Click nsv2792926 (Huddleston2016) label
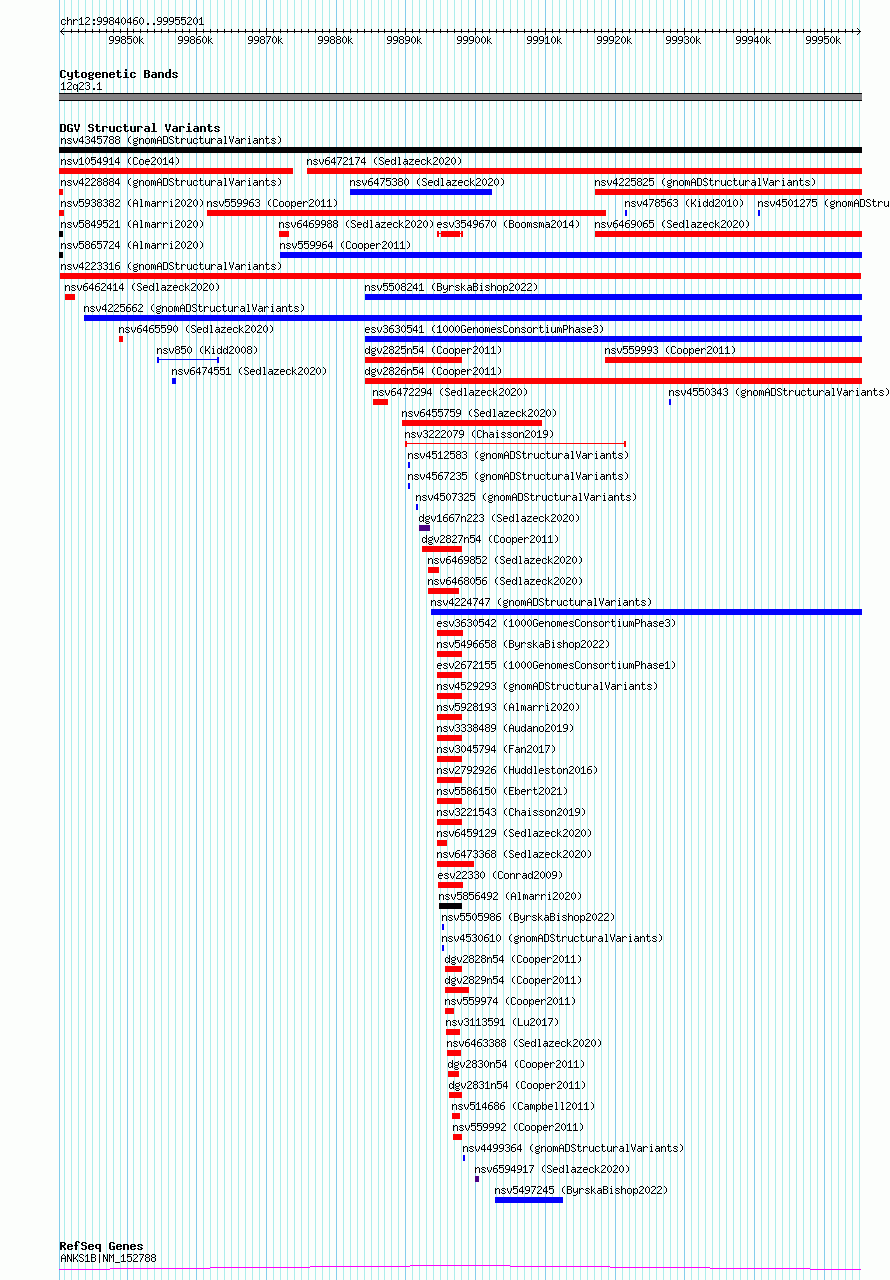Screen dimensions: 890x1280 [x=517, y=770]
